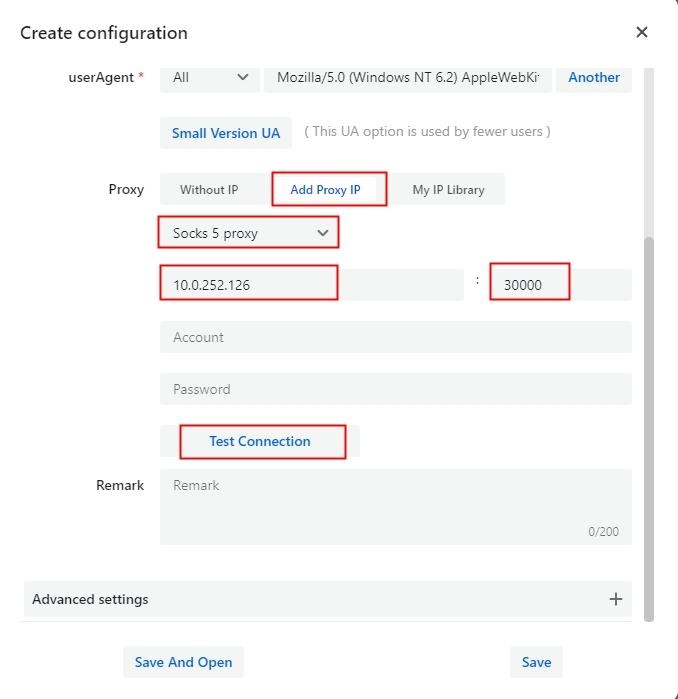This screenshot has width=678, height=699.
Task: Click the user agent string text field
Action: coord(408,77)
